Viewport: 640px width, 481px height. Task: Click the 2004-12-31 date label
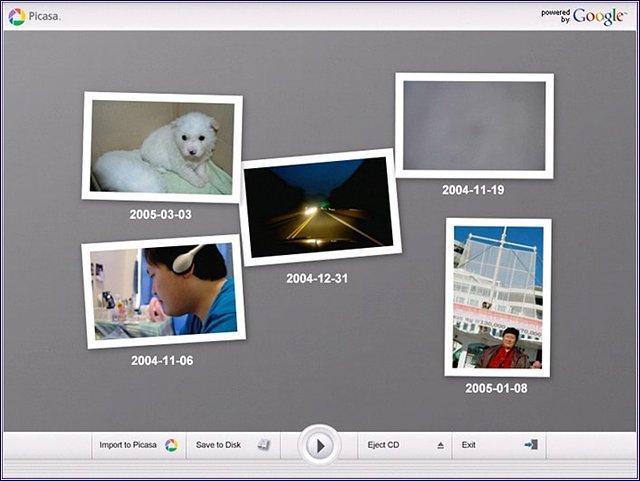tap(316, 279)
